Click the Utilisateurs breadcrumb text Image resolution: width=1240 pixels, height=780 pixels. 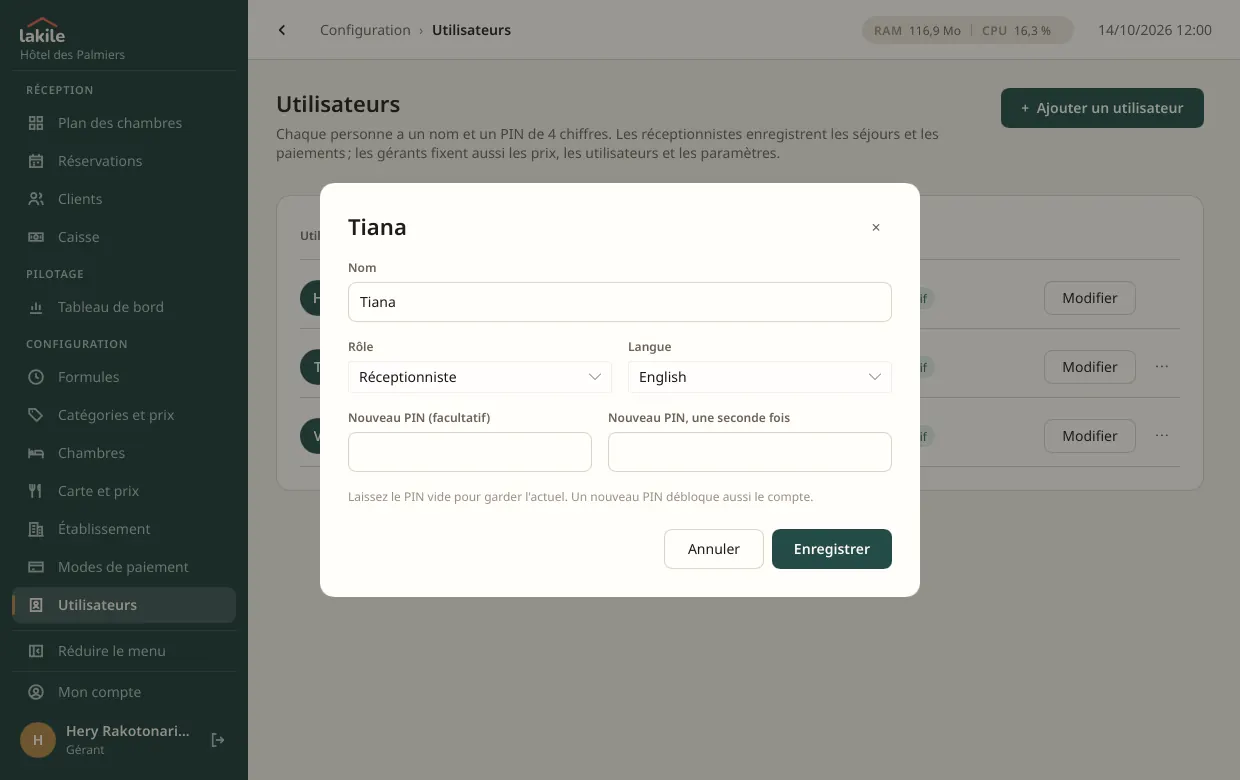pos(471,30)
